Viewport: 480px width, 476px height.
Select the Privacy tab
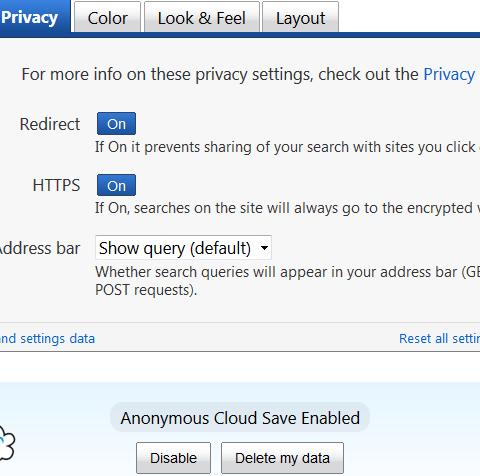(x=33, y=17)
